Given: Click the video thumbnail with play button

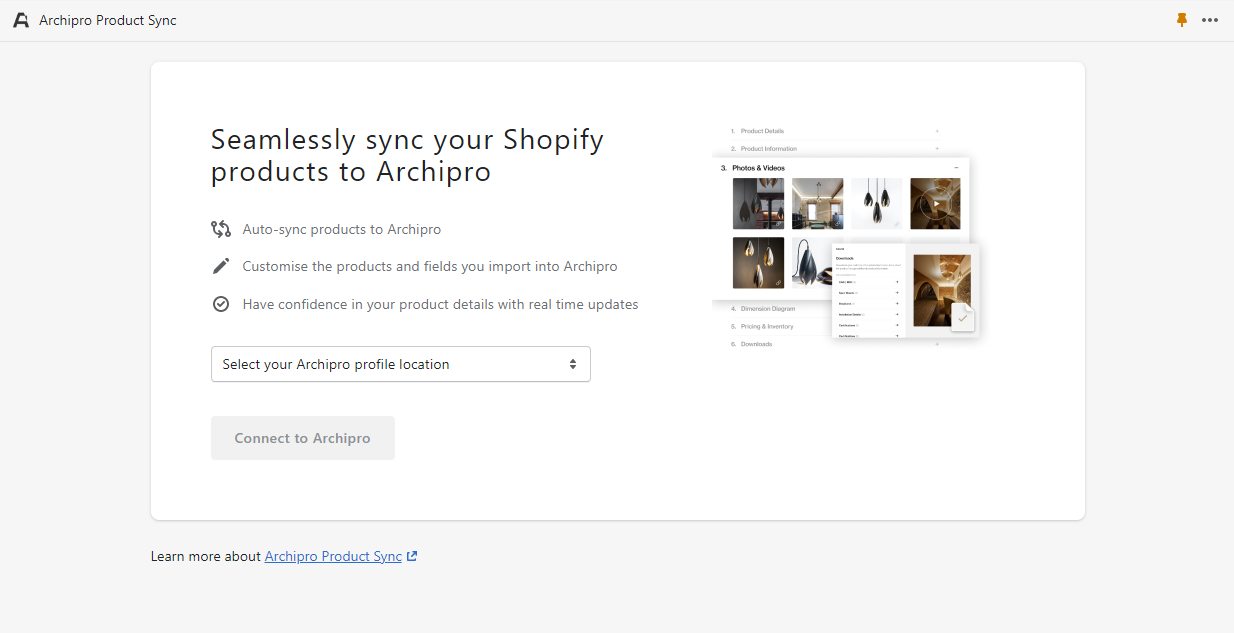Looking at the screenshot, I should click(935, 204).
